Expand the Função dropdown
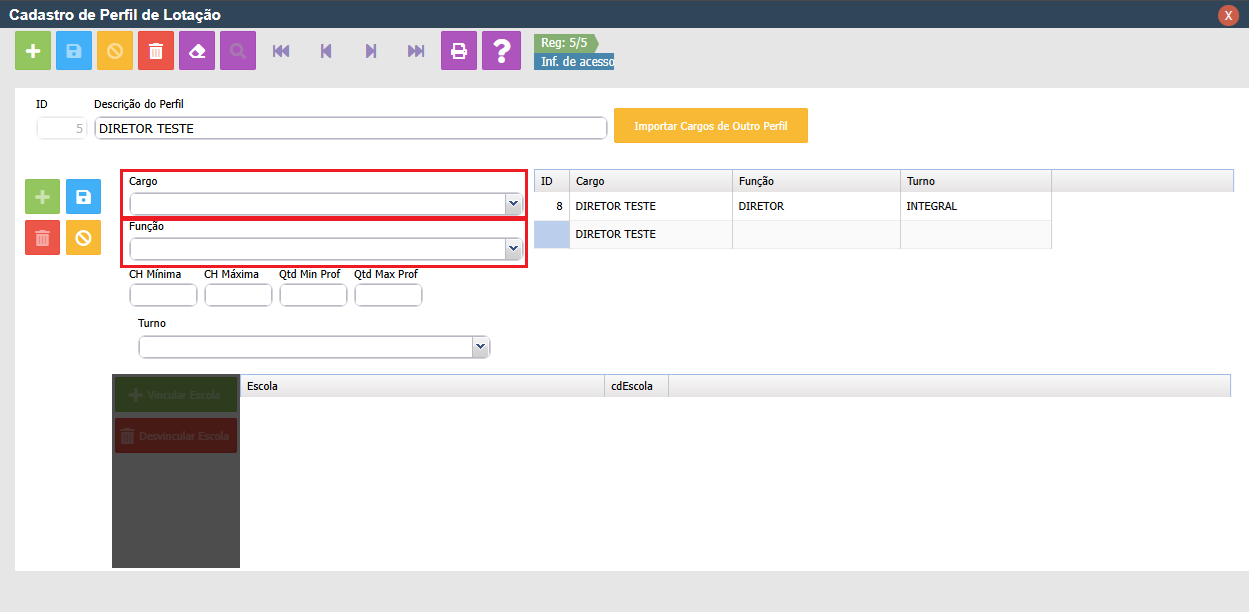 (513, 249)
